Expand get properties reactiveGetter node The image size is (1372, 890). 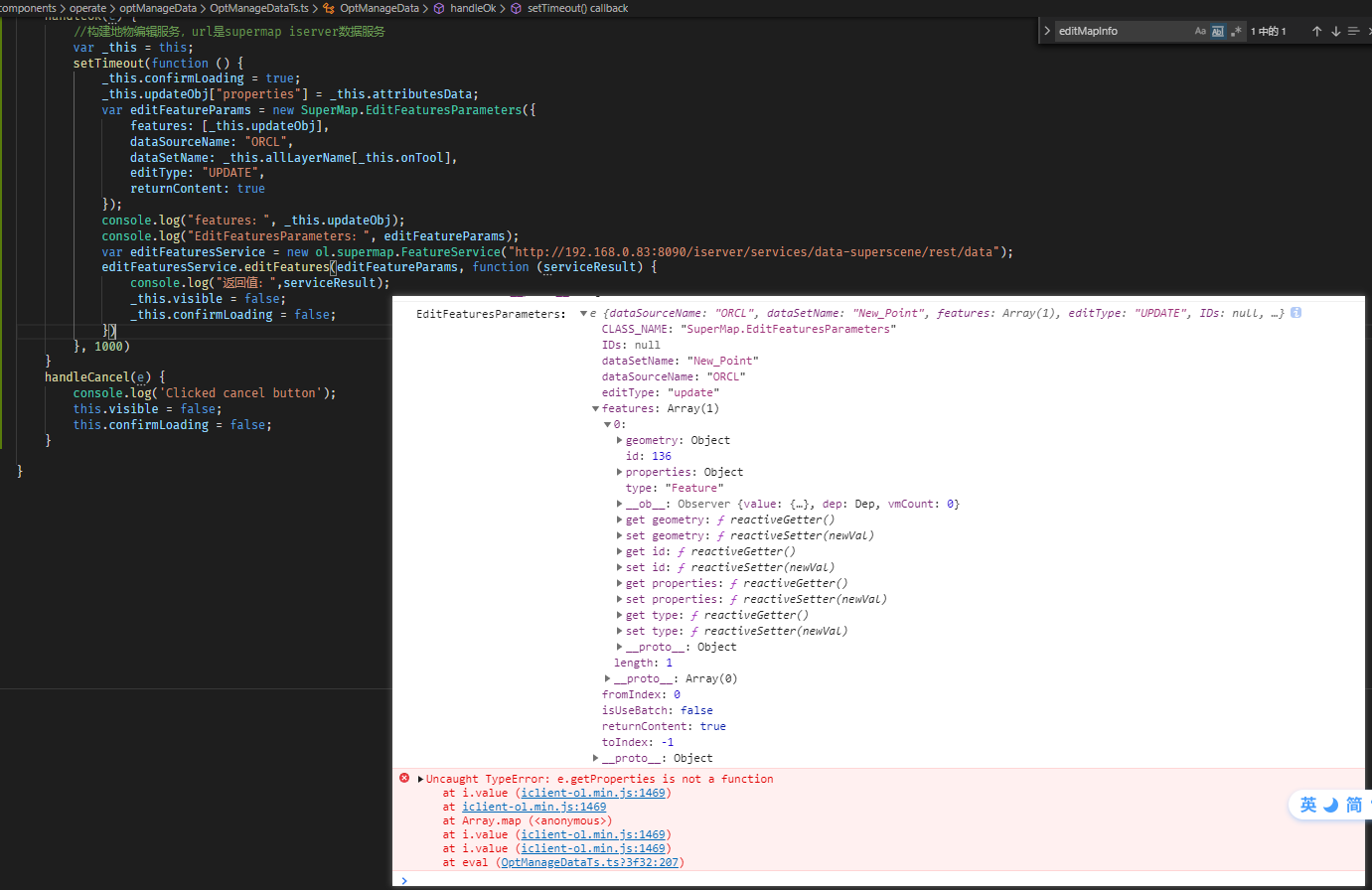click(619, 584)
